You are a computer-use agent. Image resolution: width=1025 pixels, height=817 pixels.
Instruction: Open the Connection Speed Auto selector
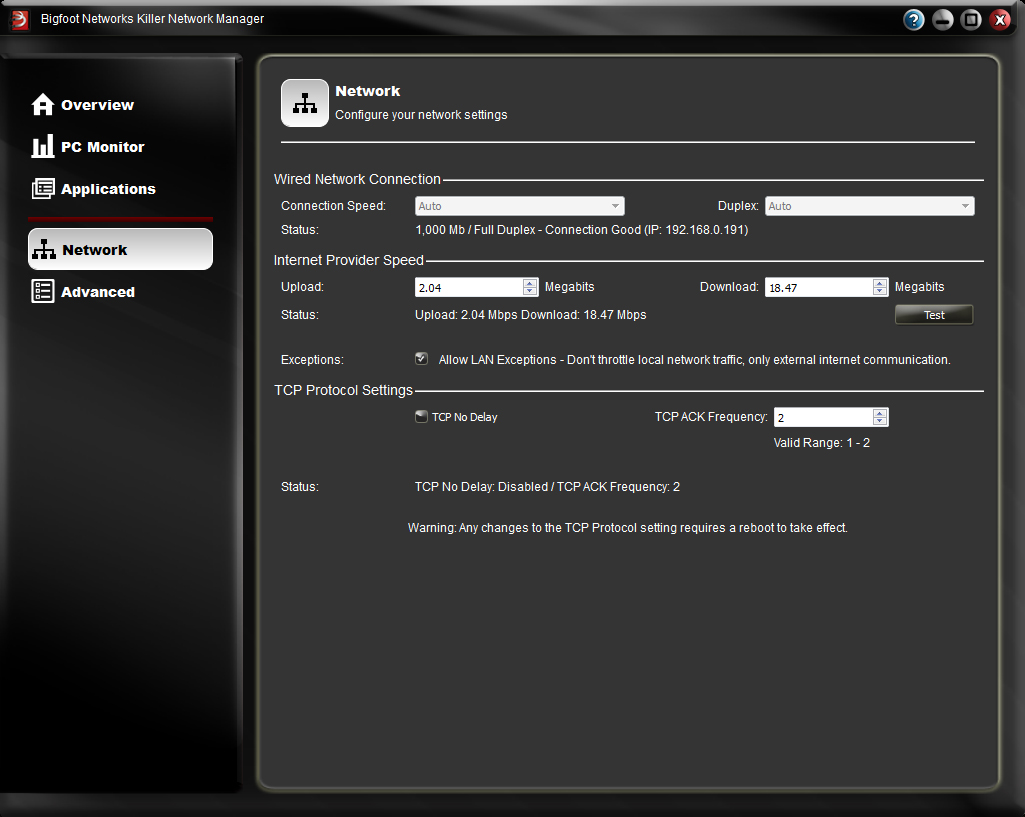pos(520,205)
